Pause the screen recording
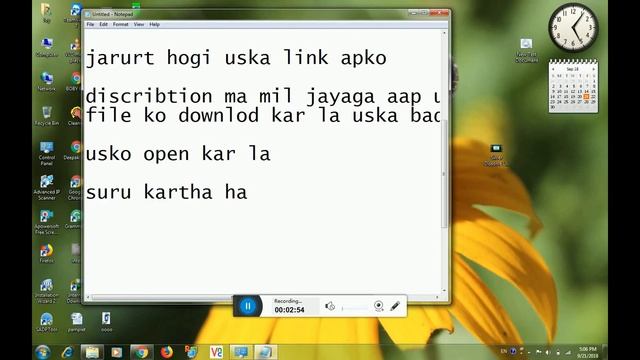640x360 pixels. pyautogui.click(x=248, y=306)
